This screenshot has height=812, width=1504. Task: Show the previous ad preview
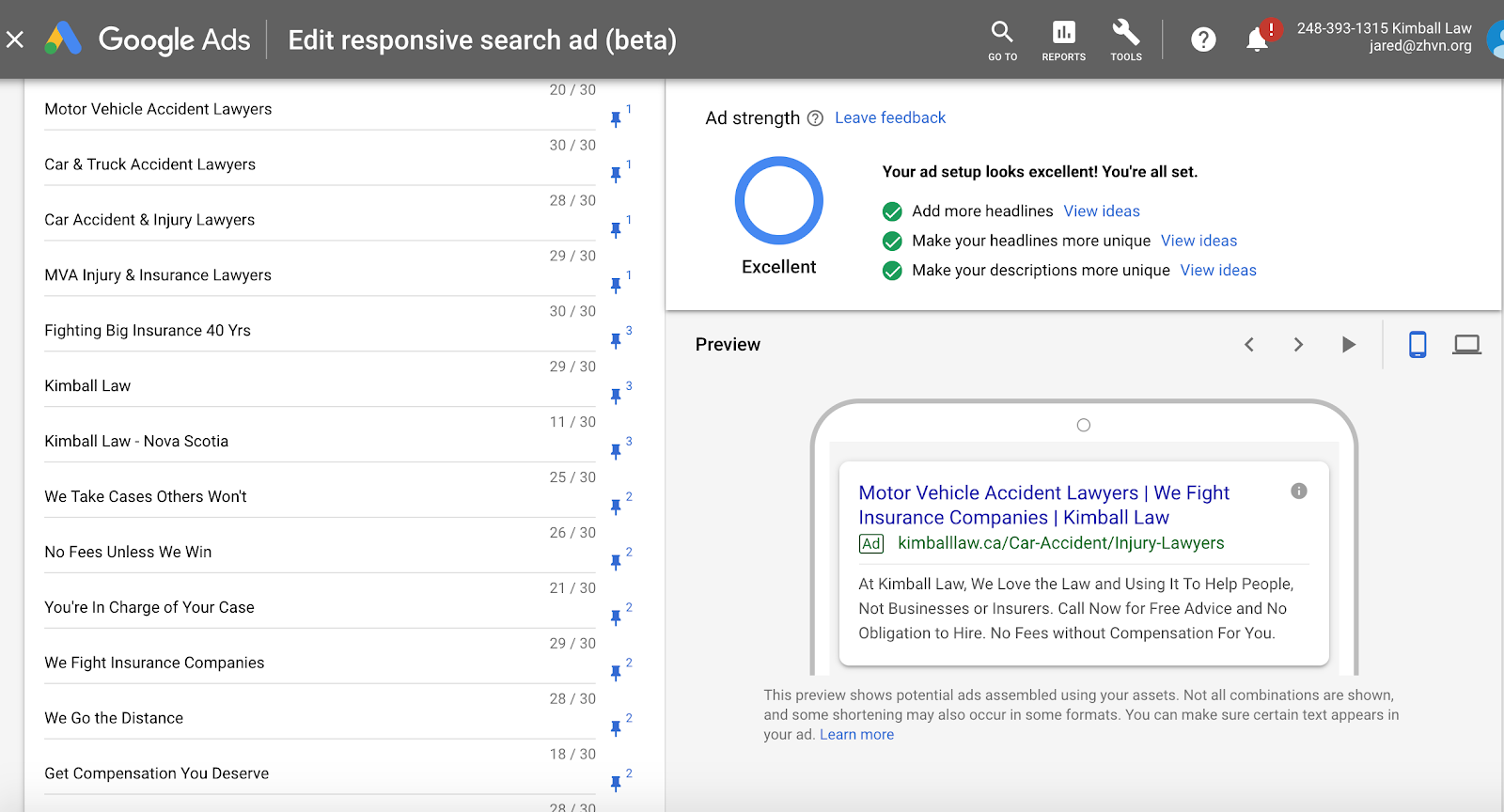(x=1249, y=345)
